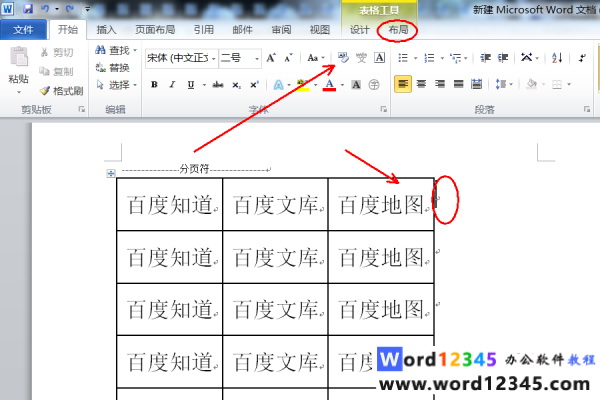
Task: Open the 文件 tab
Action: click(23, 29)
